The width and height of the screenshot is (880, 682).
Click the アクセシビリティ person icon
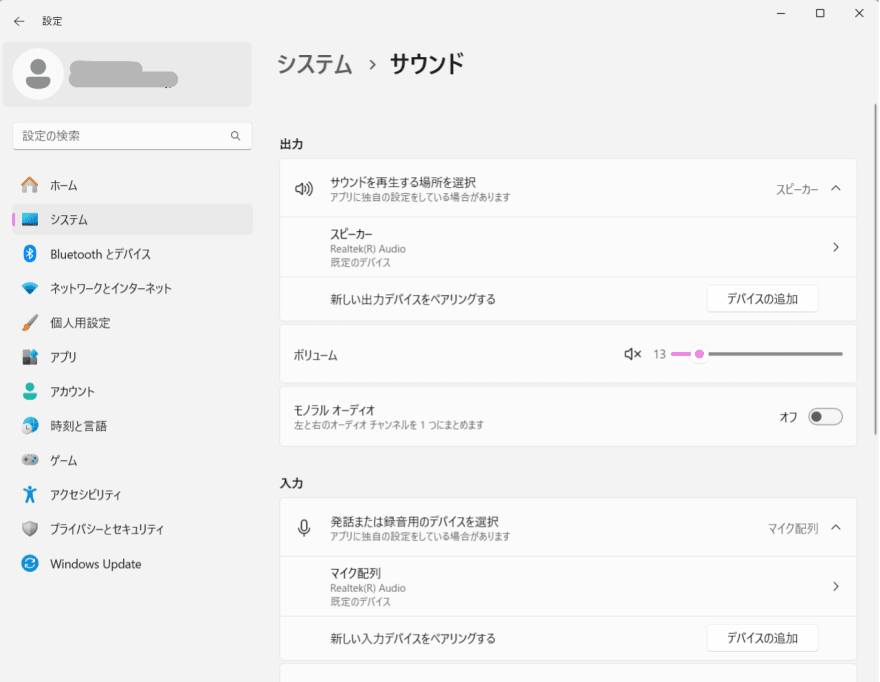(30, 494)
